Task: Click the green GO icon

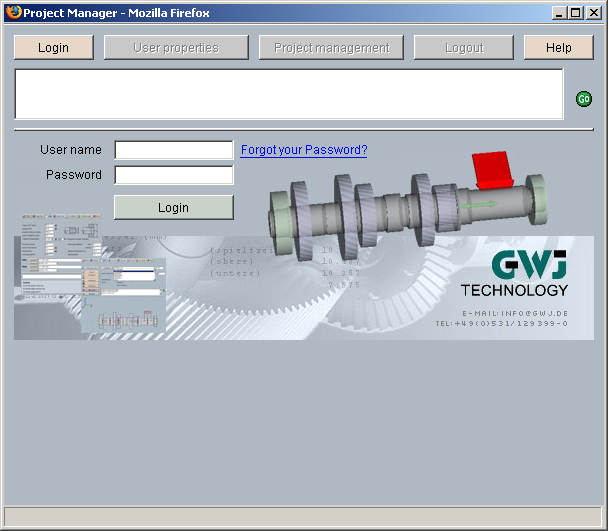Action: point(584,99)
